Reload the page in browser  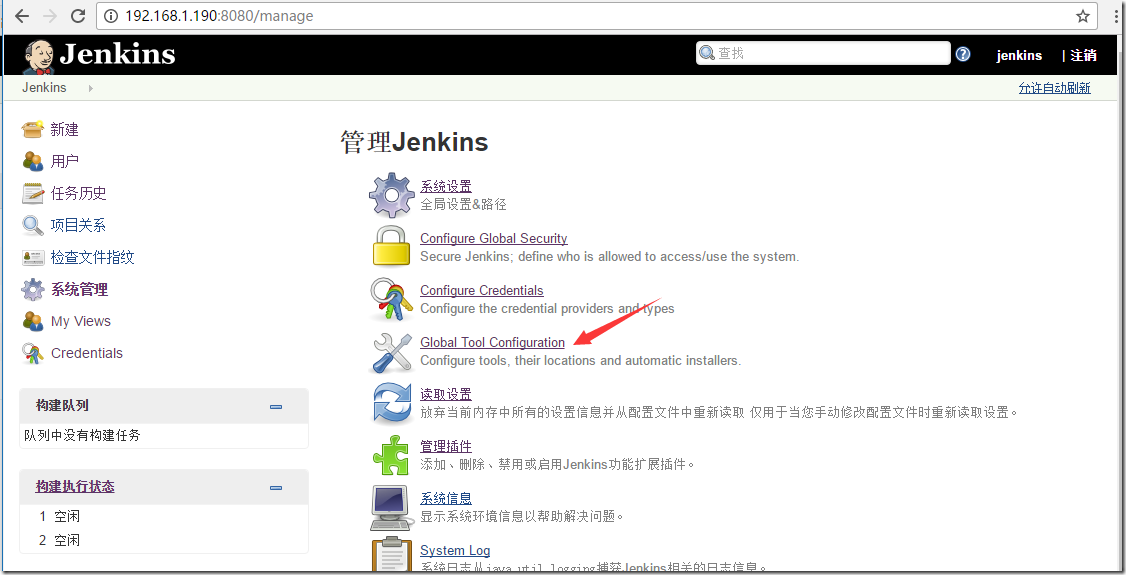(x=78, y=16)
